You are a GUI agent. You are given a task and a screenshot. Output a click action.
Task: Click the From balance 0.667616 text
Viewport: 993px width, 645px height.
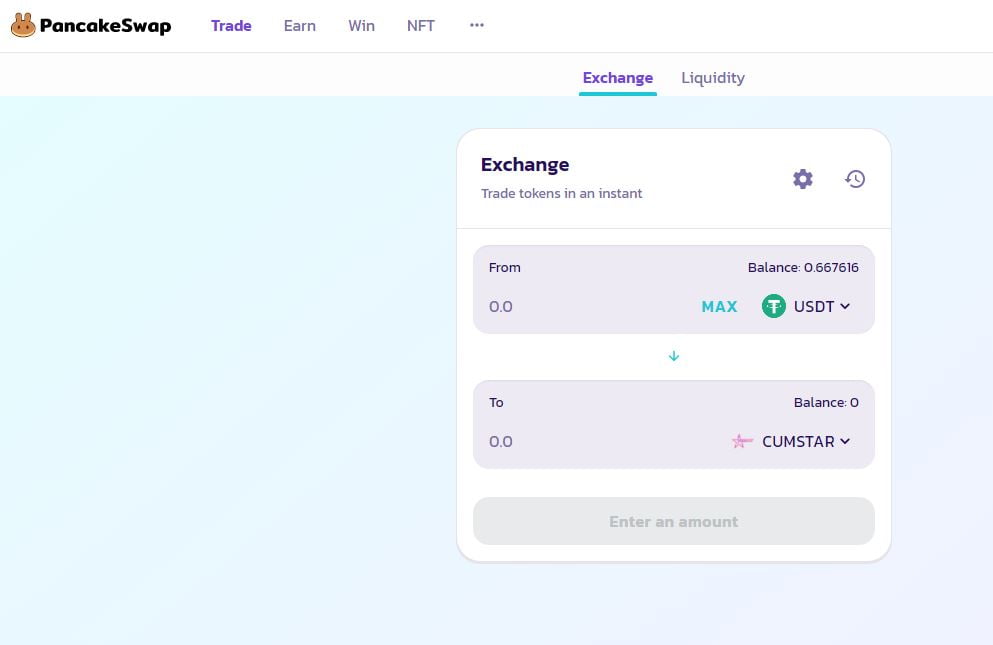pos(802,268)
